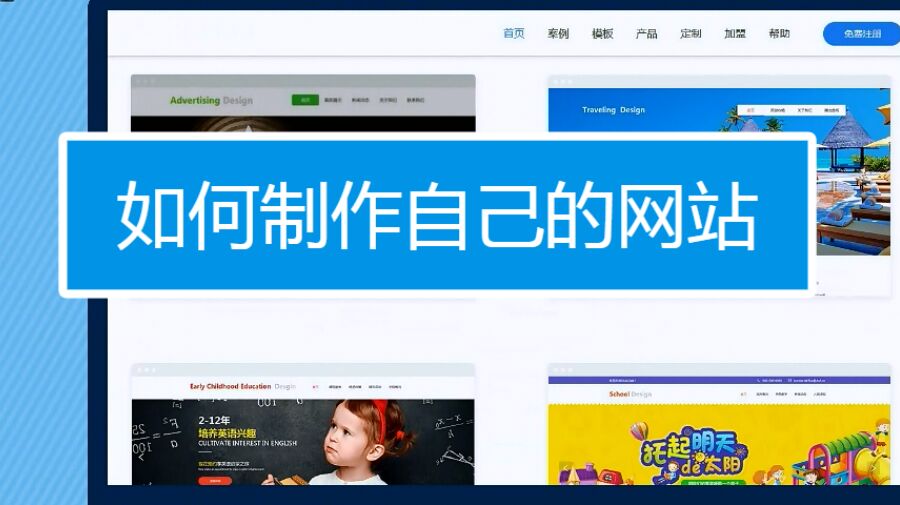Go to the 案例 cases page
900x505 pixels.
[558, 34]
